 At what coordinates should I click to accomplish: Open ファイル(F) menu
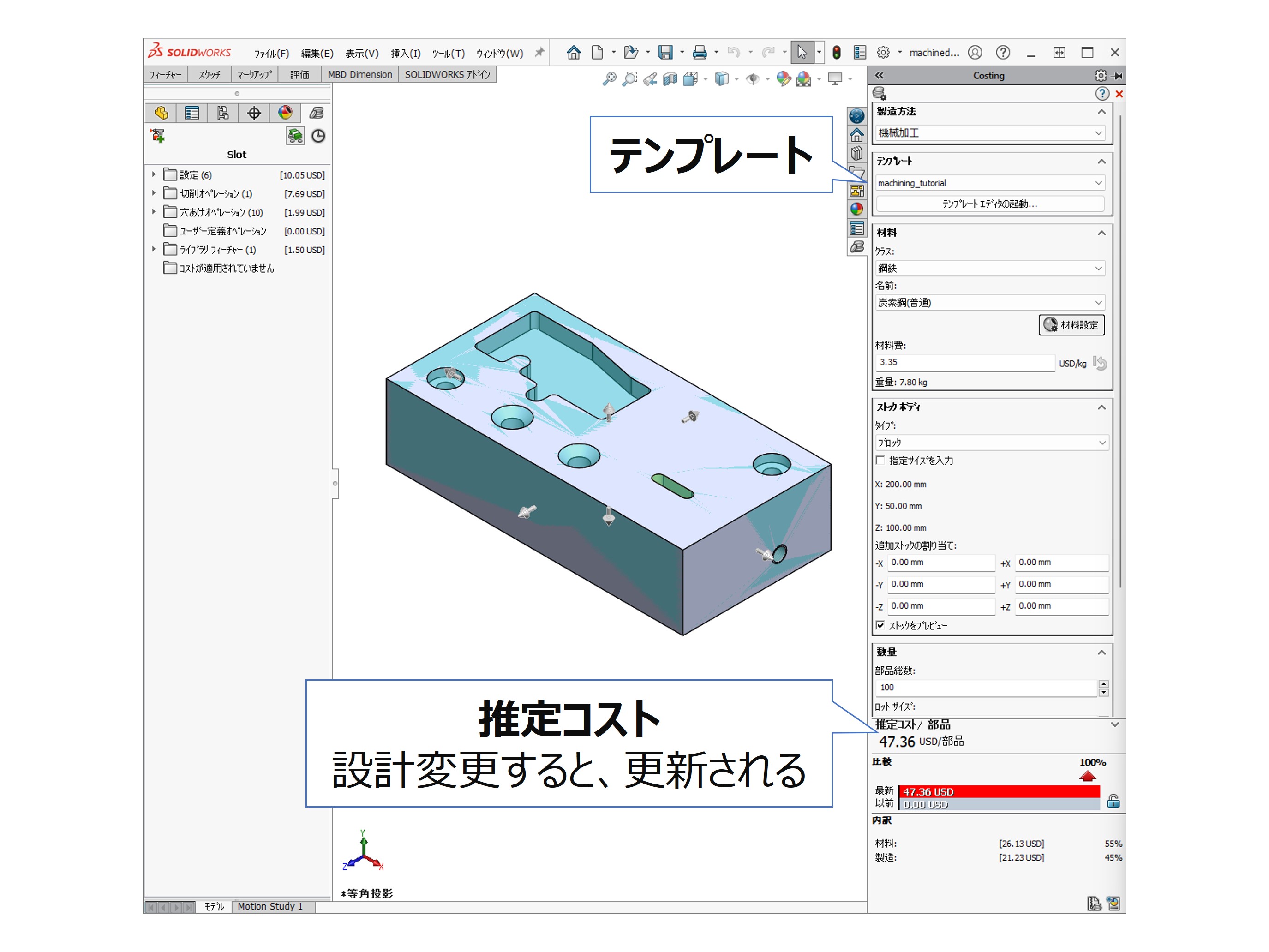coord(271,54)
